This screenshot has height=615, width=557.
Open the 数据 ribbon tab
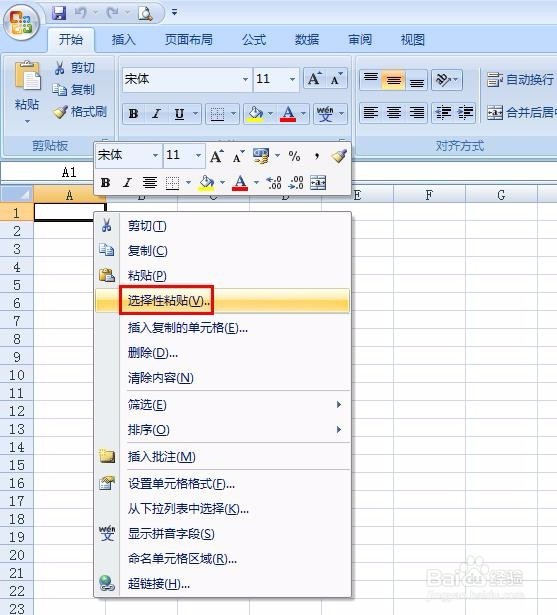(x=307, y=40)
